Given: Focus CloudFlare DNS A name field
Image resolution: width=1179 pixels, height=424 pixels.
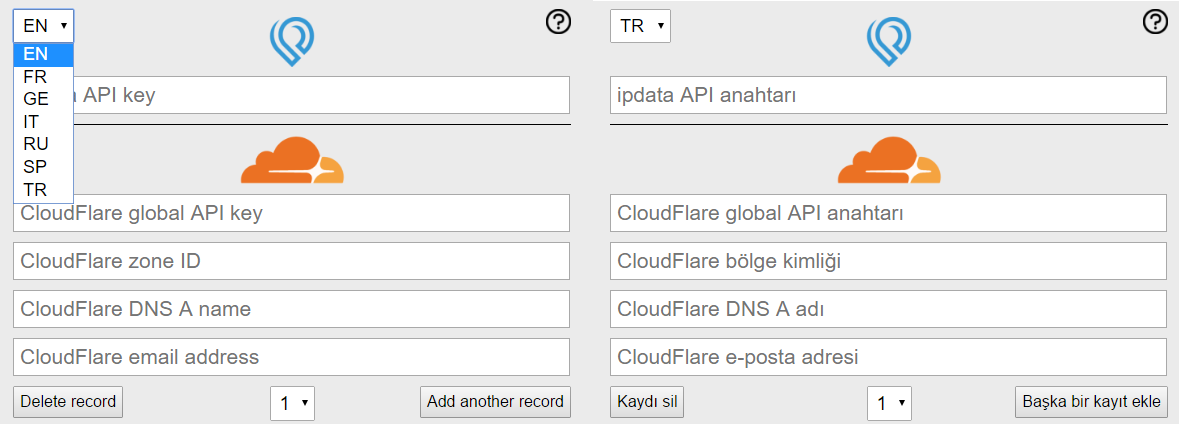Looking at the screenshot, I should [x=292, y=309].
